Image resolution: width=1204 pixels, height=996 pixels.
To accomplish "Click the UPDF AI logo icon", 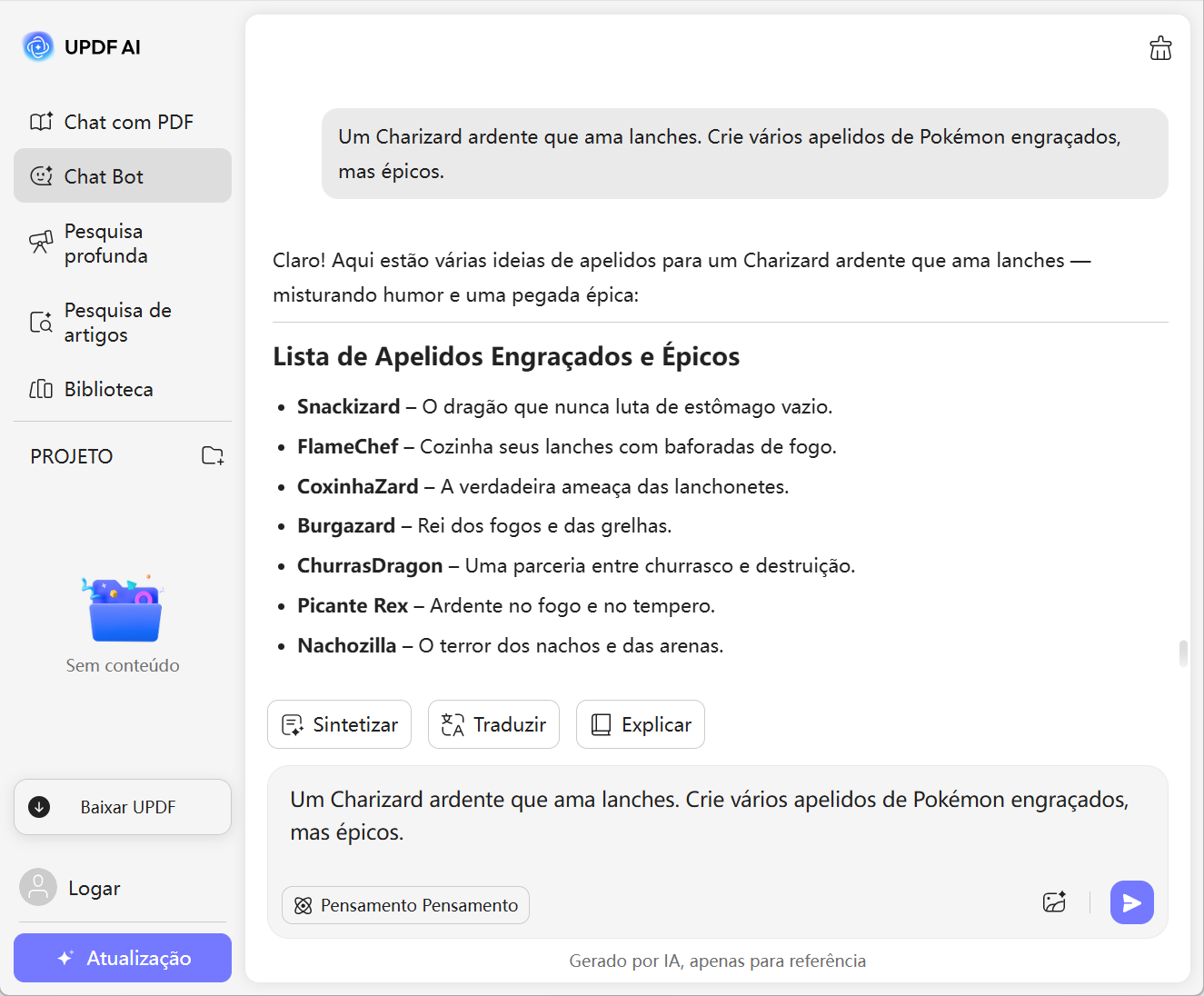I will [38, 46].
